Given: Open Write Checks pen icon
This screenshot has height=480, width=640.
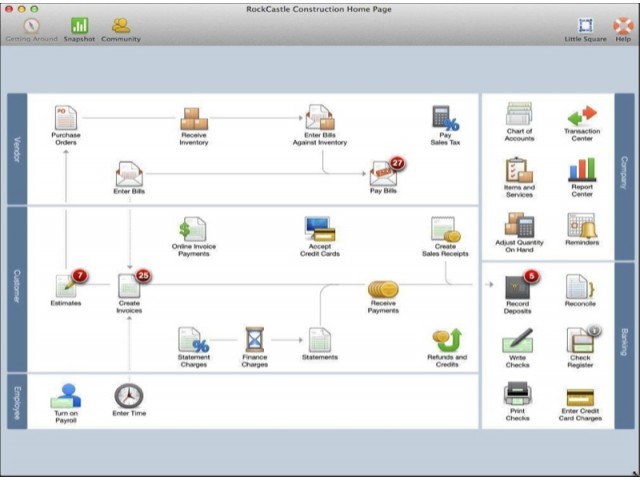Looking at the screenshot, I should (x=518, y=340).
